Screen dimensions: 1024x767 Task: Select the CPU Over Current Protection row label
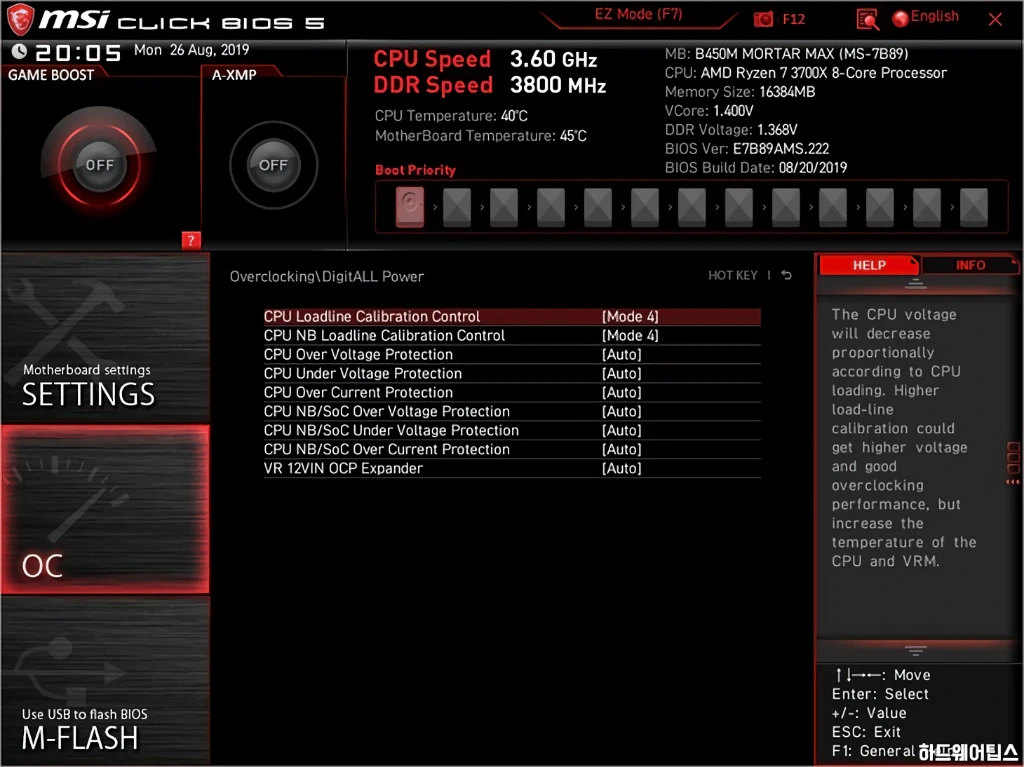pos(358,392)
